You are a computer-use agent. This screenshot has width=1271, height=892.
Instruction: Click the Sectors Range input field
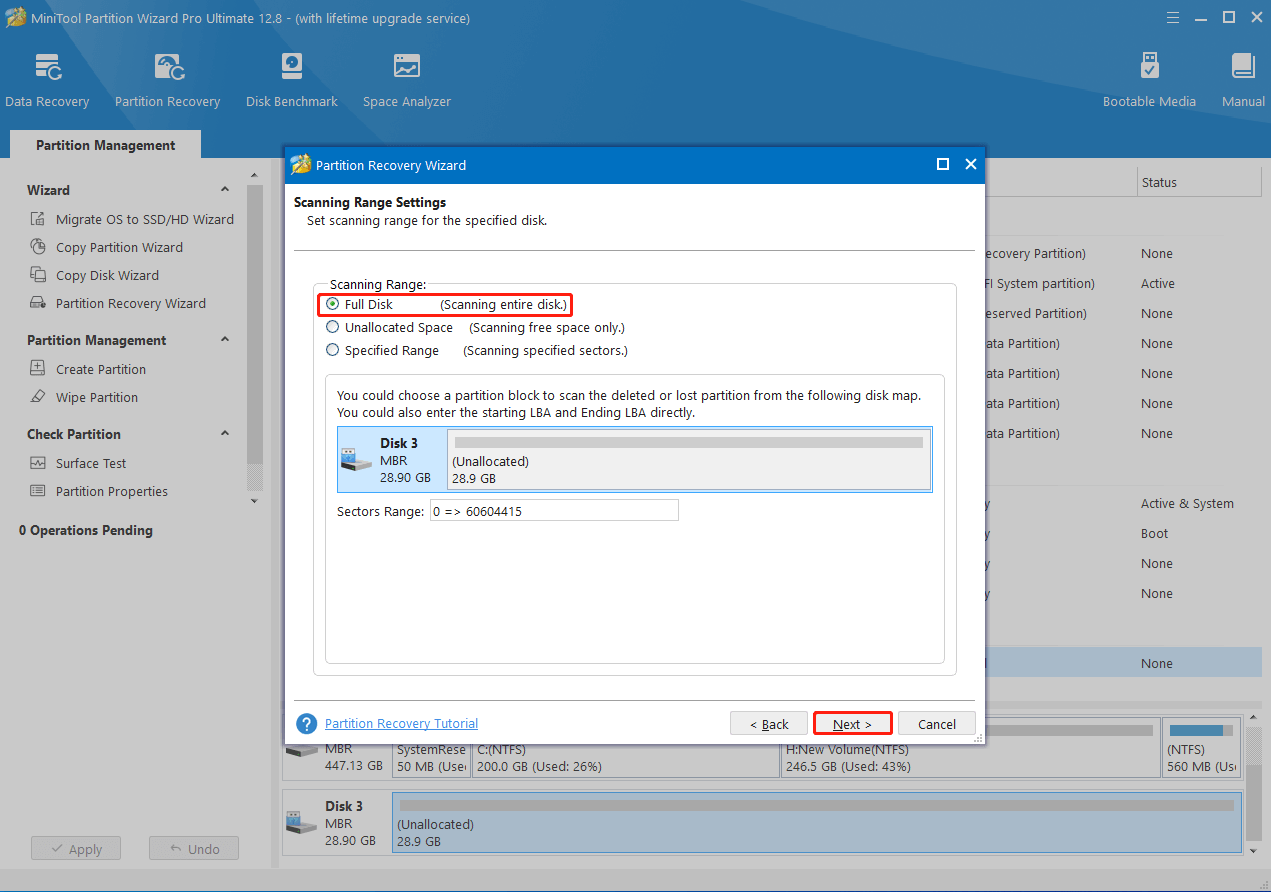point(553,511)
